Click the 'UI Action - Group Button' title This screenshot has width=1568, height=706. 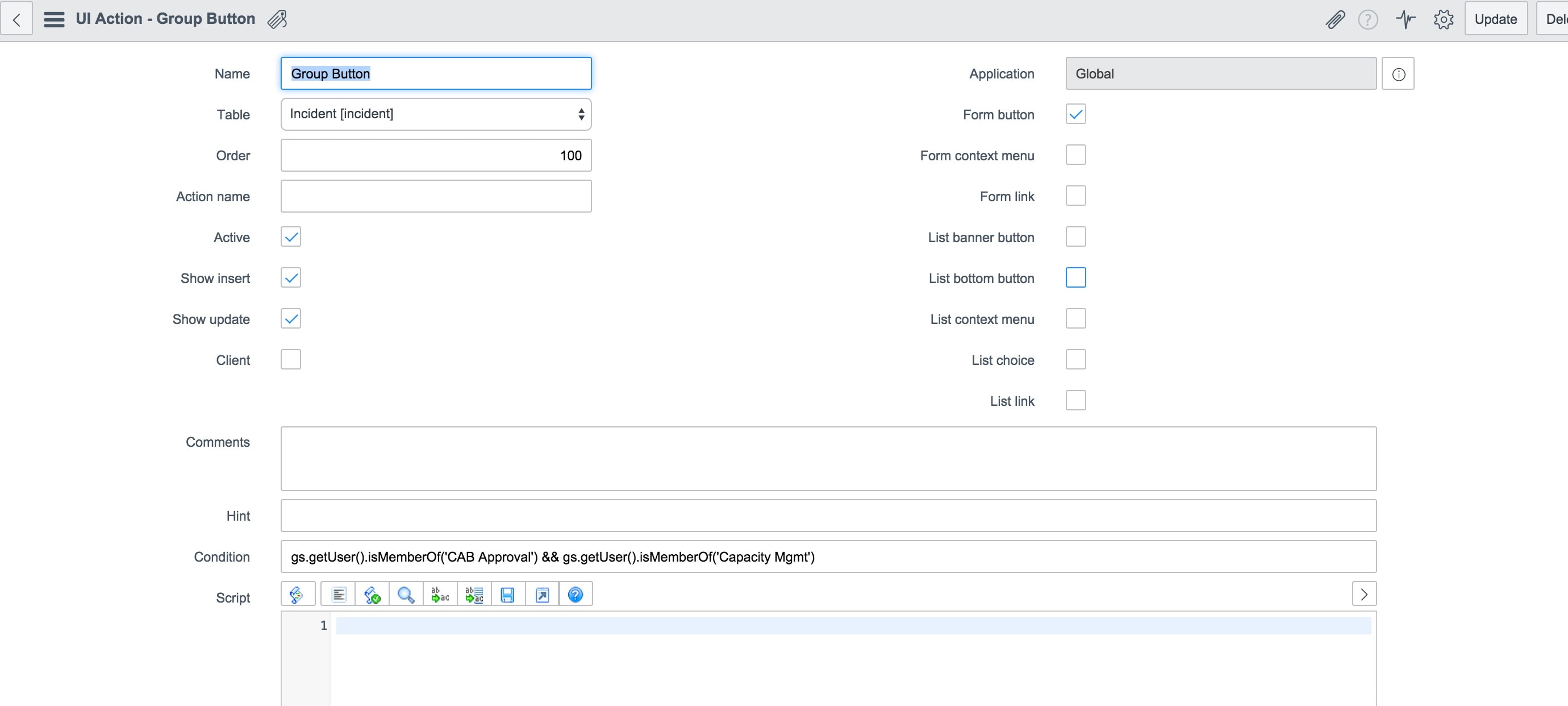(x=165, y=19)
